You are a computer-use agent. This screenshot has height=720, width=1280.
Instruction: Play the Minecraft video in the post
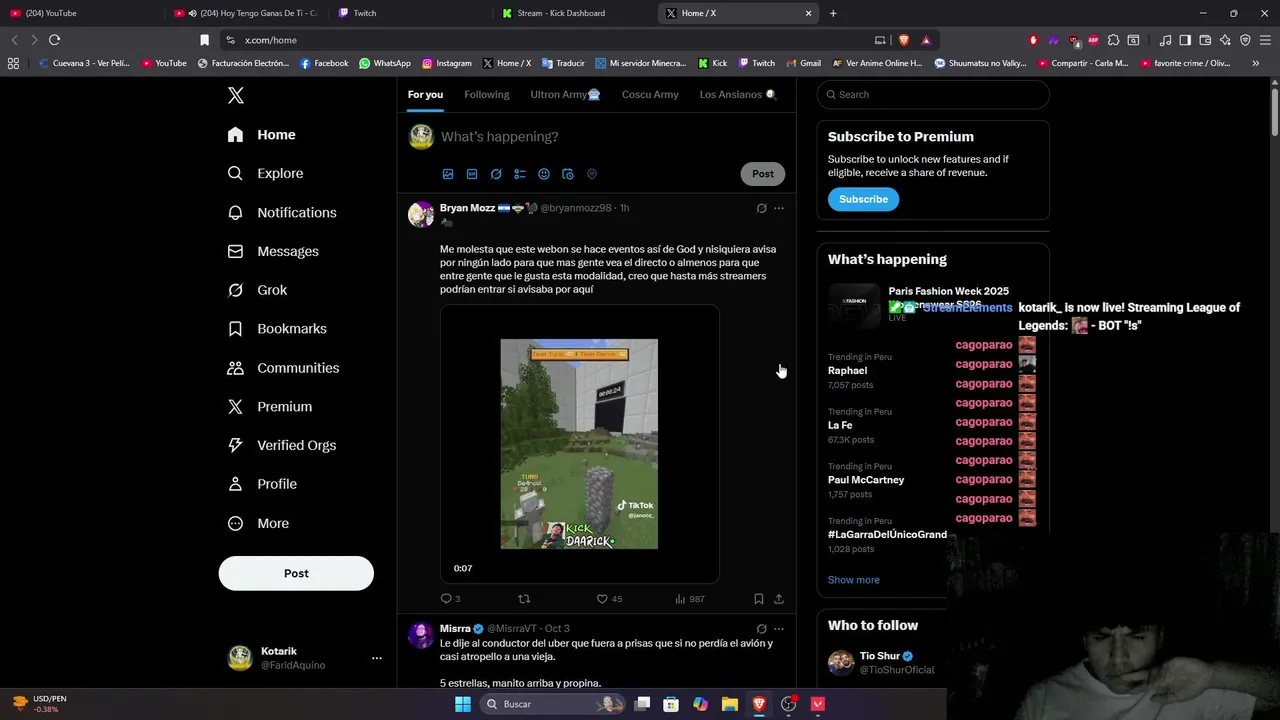pyautogui.click(x=579, y=444)
